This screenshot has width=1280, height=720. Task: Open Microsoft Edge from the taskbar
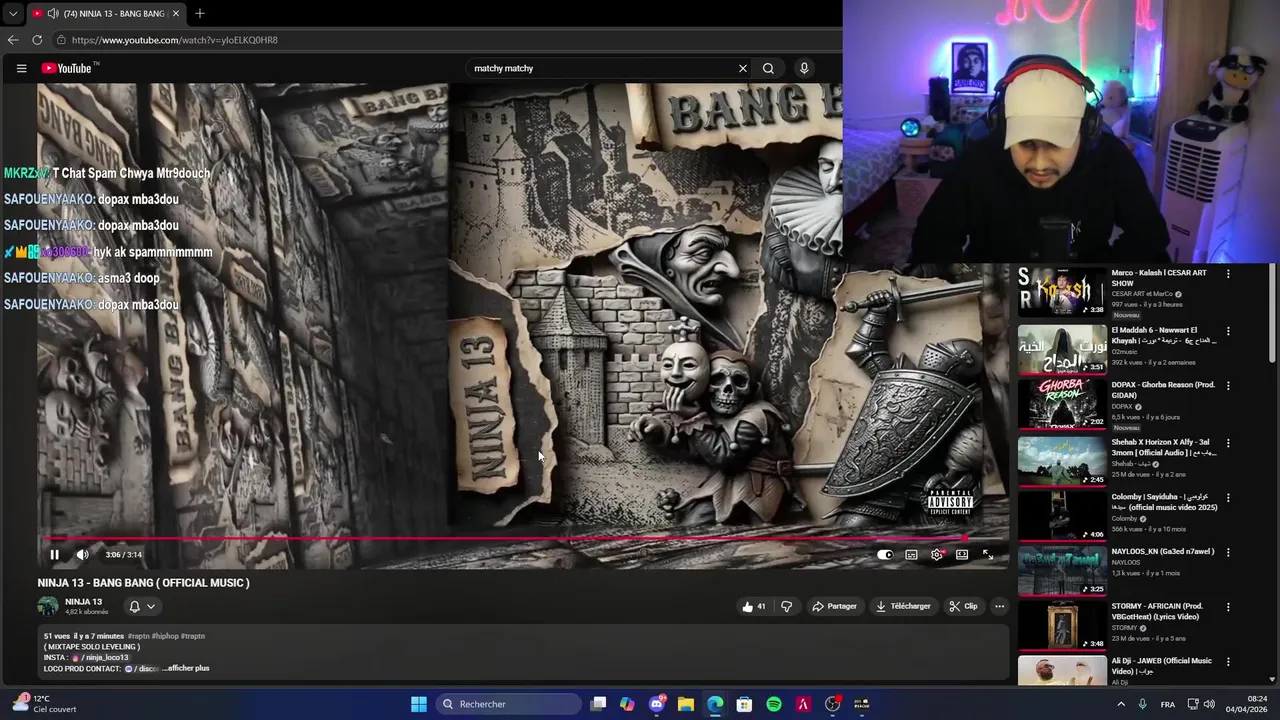pos(715,704)
